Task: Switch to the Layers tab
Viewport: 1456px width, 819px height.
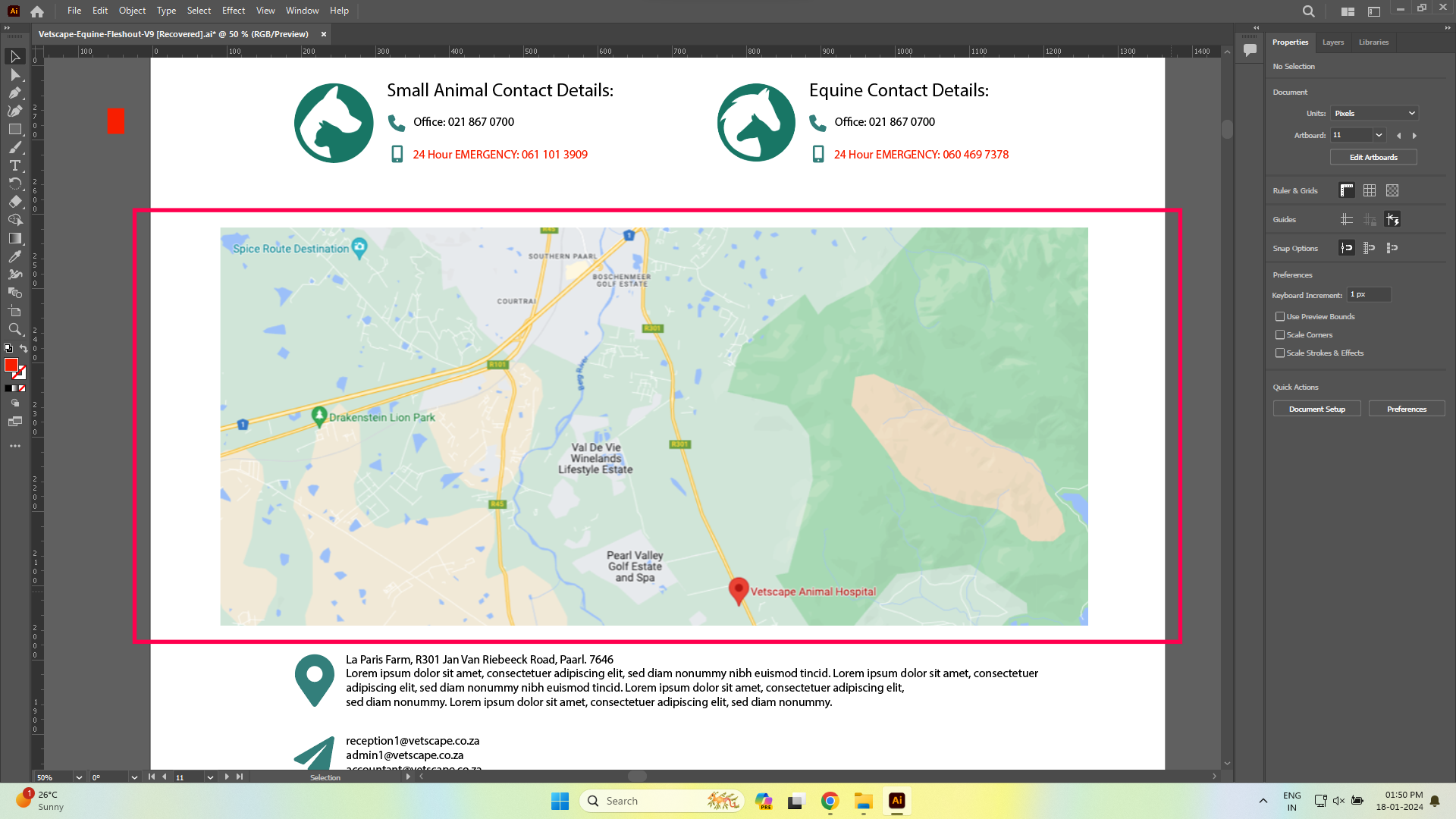Action: click(x=1332, y=42)
